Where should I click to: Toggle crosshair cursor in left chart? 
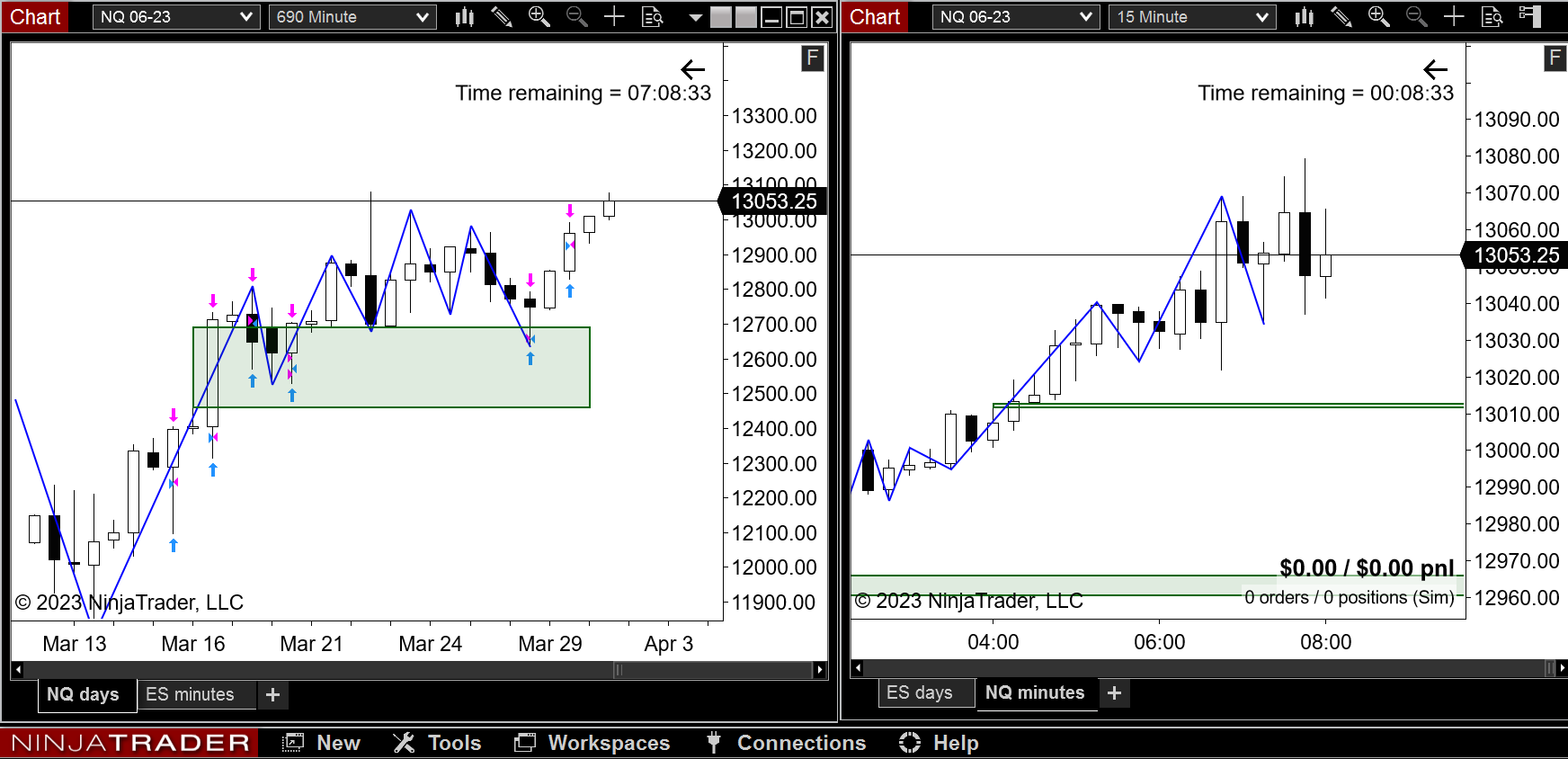tap(614, 16)
